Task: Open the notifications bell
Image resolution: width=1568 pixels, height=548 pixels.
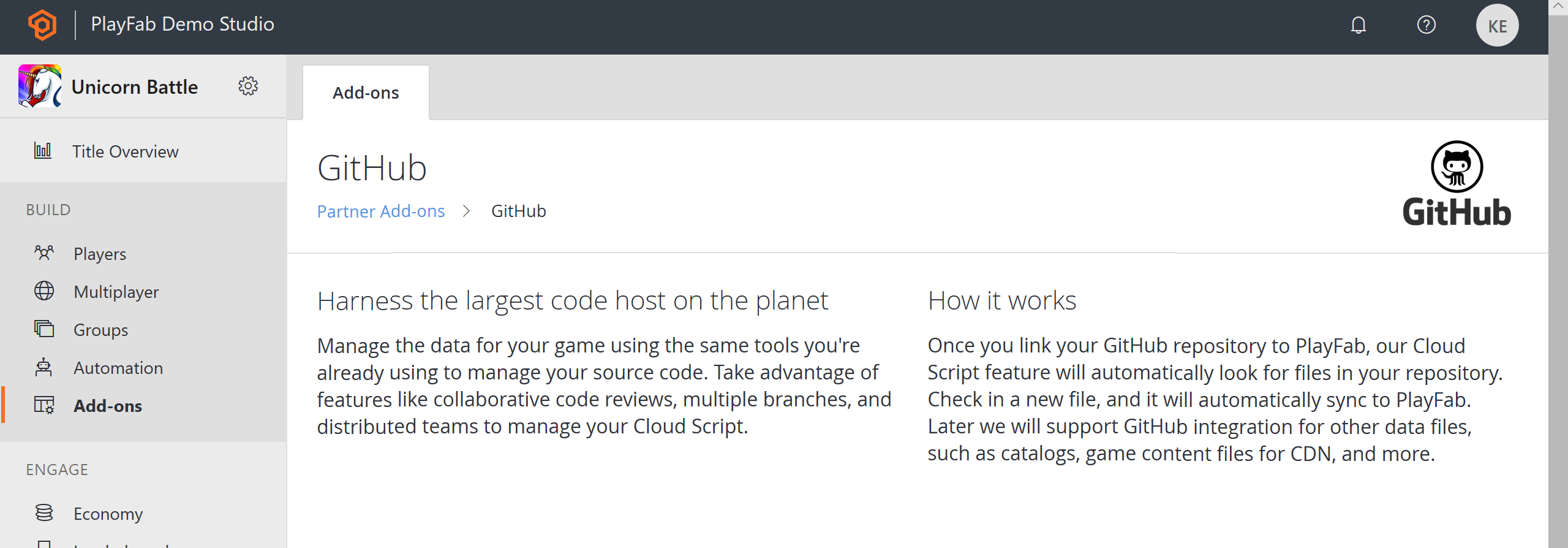Action: tap(1359, 25)
